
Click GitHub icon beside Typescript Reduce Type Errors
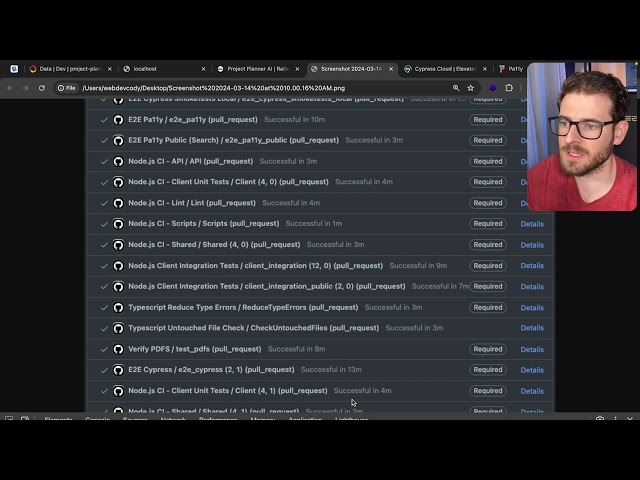point(118,307)
